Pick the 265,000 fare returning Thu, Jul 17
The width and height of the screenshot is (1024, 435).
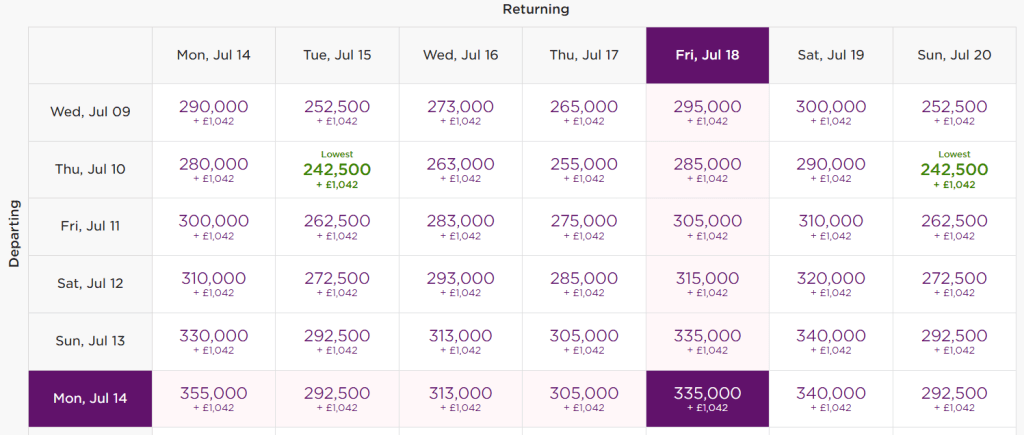tap(584, 112)
